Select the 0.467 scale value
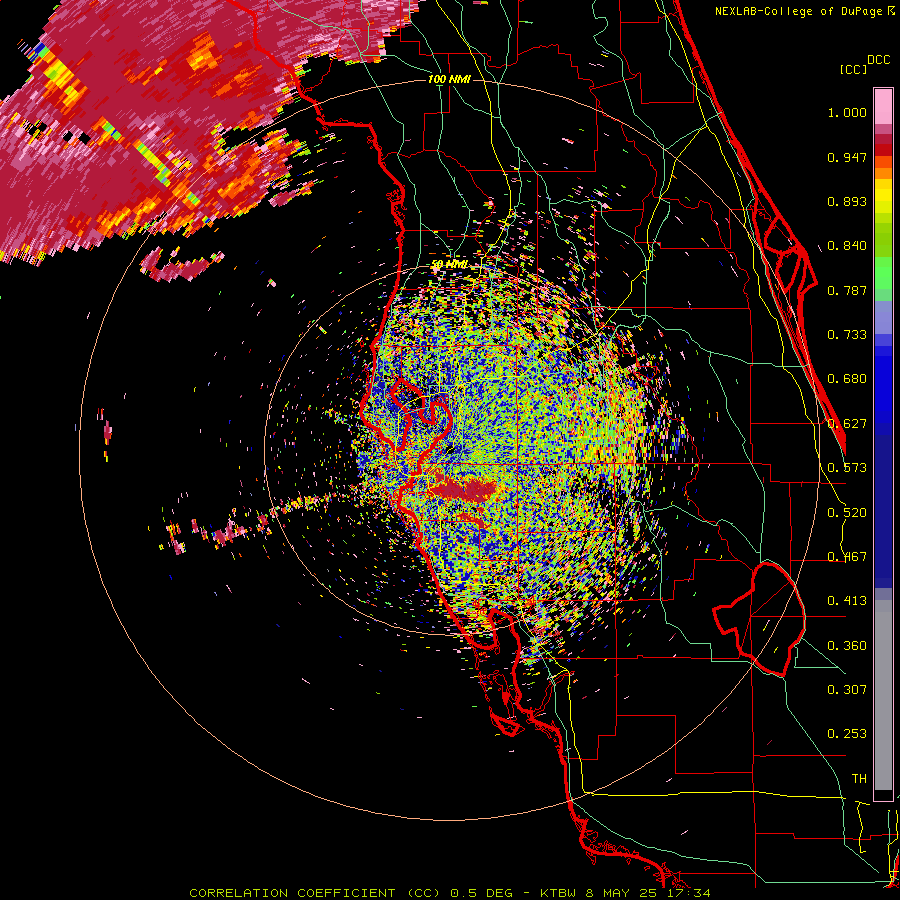 [x=847, y=557]
